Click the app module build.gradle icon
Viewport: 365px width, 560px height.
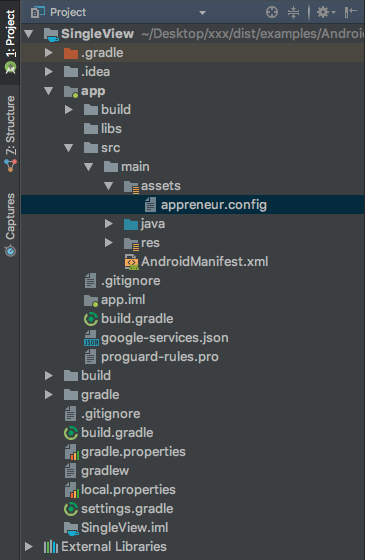click(x=91, y=319)
